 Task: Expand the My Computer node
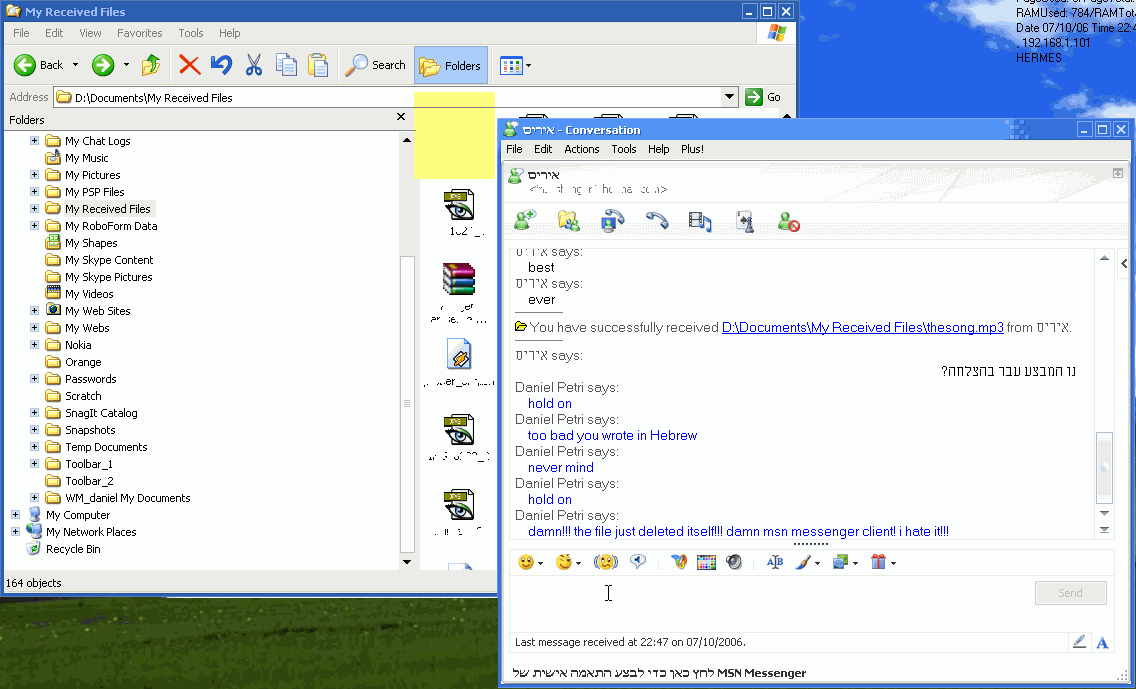tap(15, 514)
